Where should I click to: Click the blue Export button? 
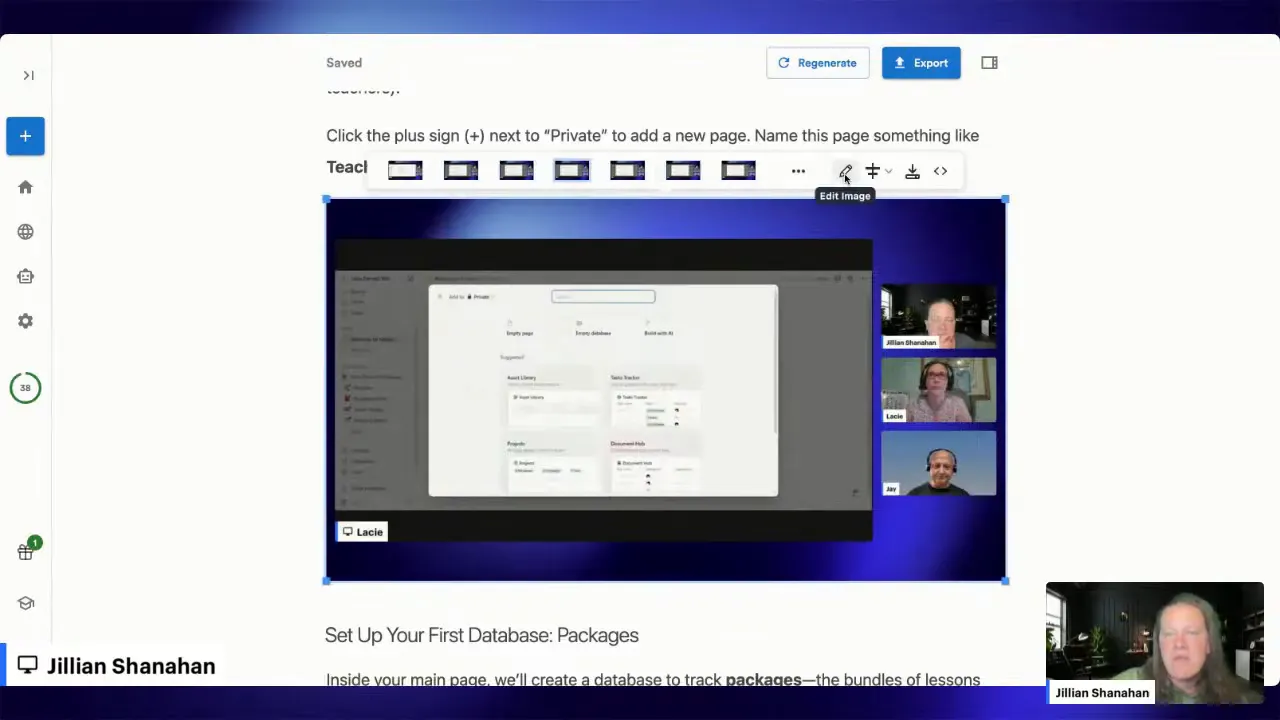(921, 63)
